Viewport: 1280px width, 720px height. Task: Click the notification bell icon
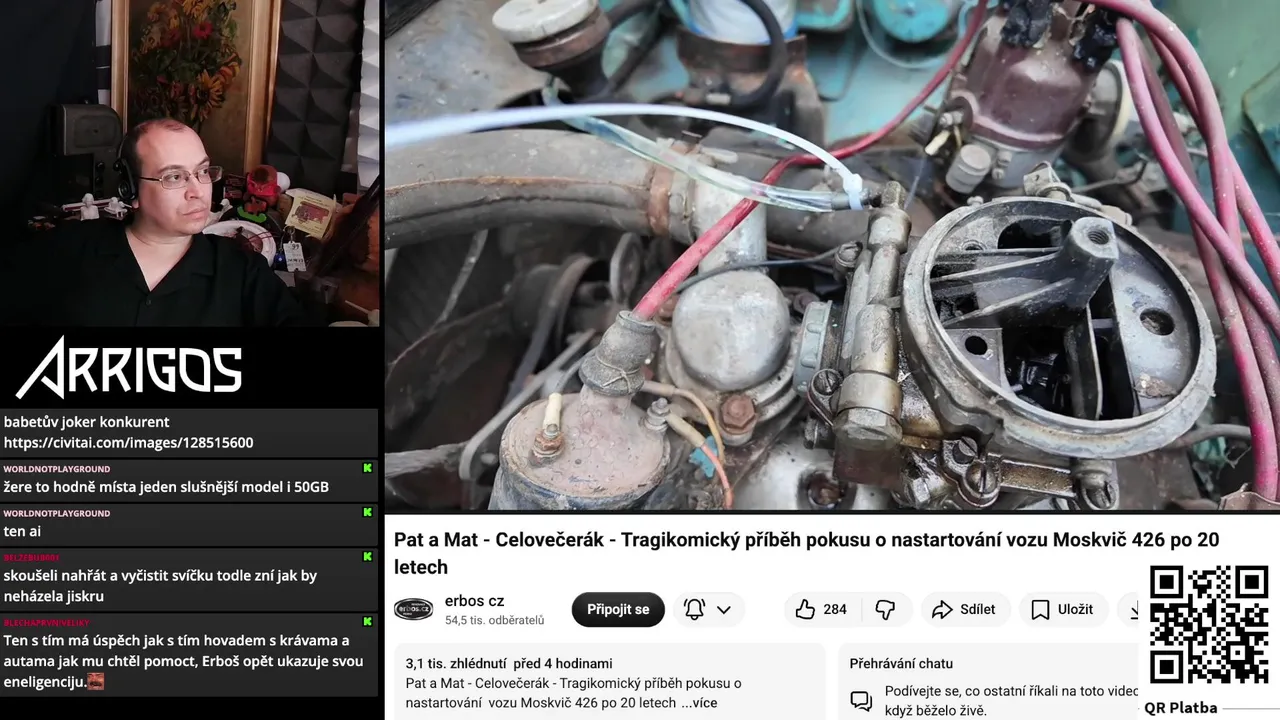point(694,609)
